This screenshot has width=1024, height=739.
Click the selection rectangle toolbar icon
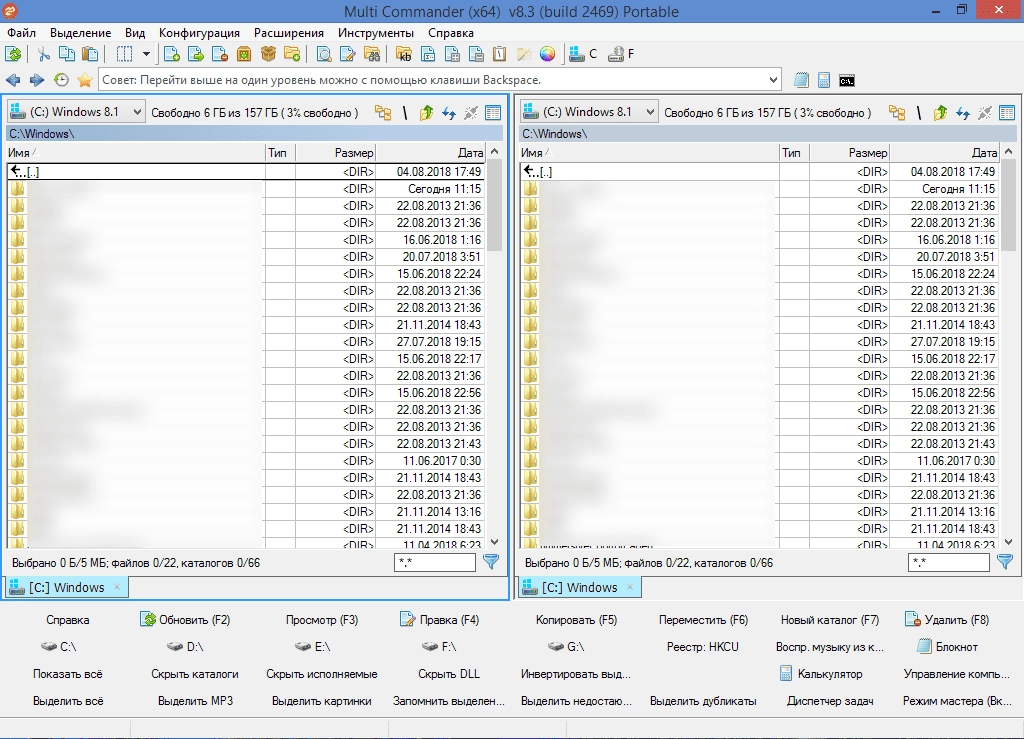coord(124,54)
